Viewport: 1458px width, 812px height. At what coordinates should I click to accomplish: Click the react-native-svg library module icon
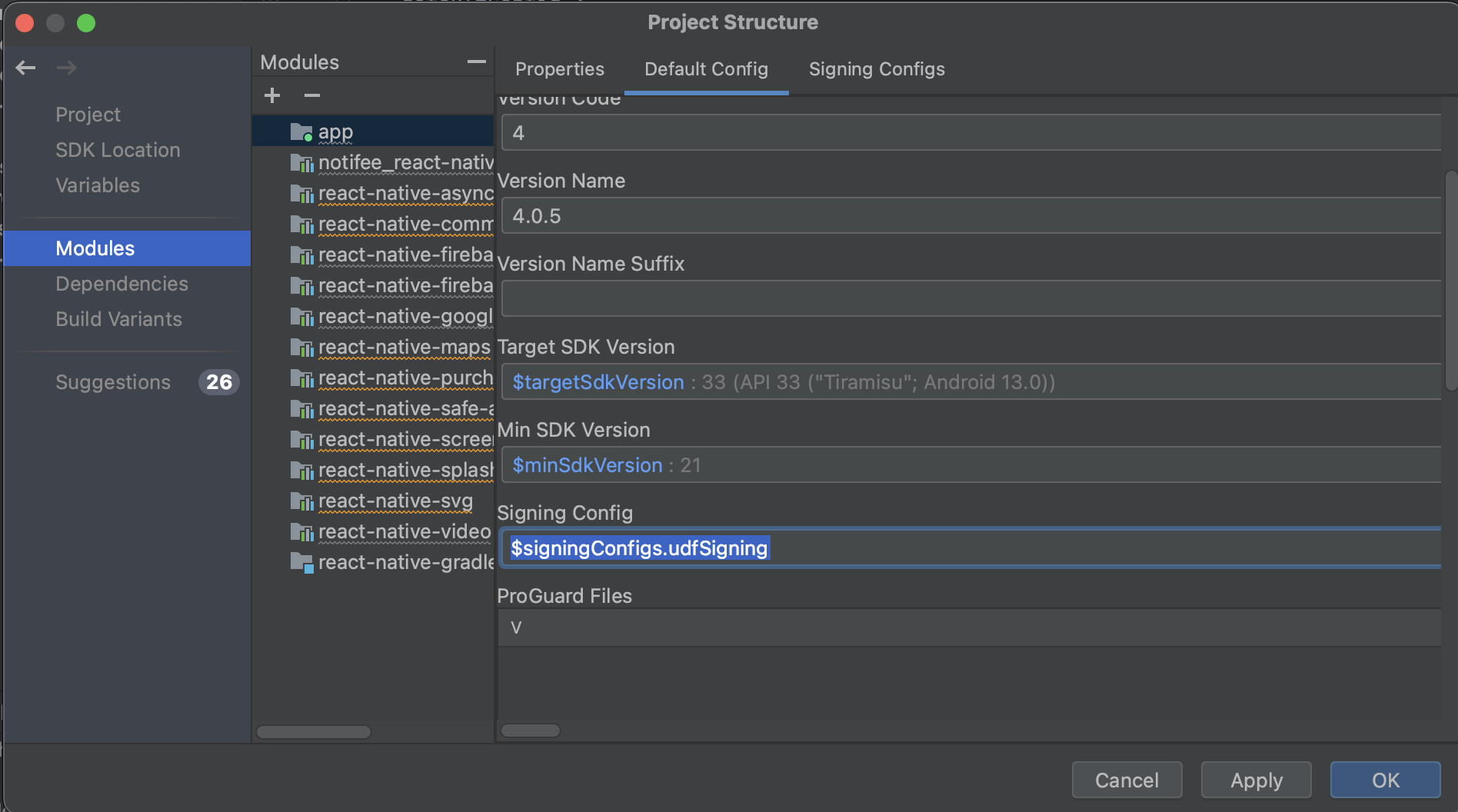pyautogui.click(x=301, y=501)
